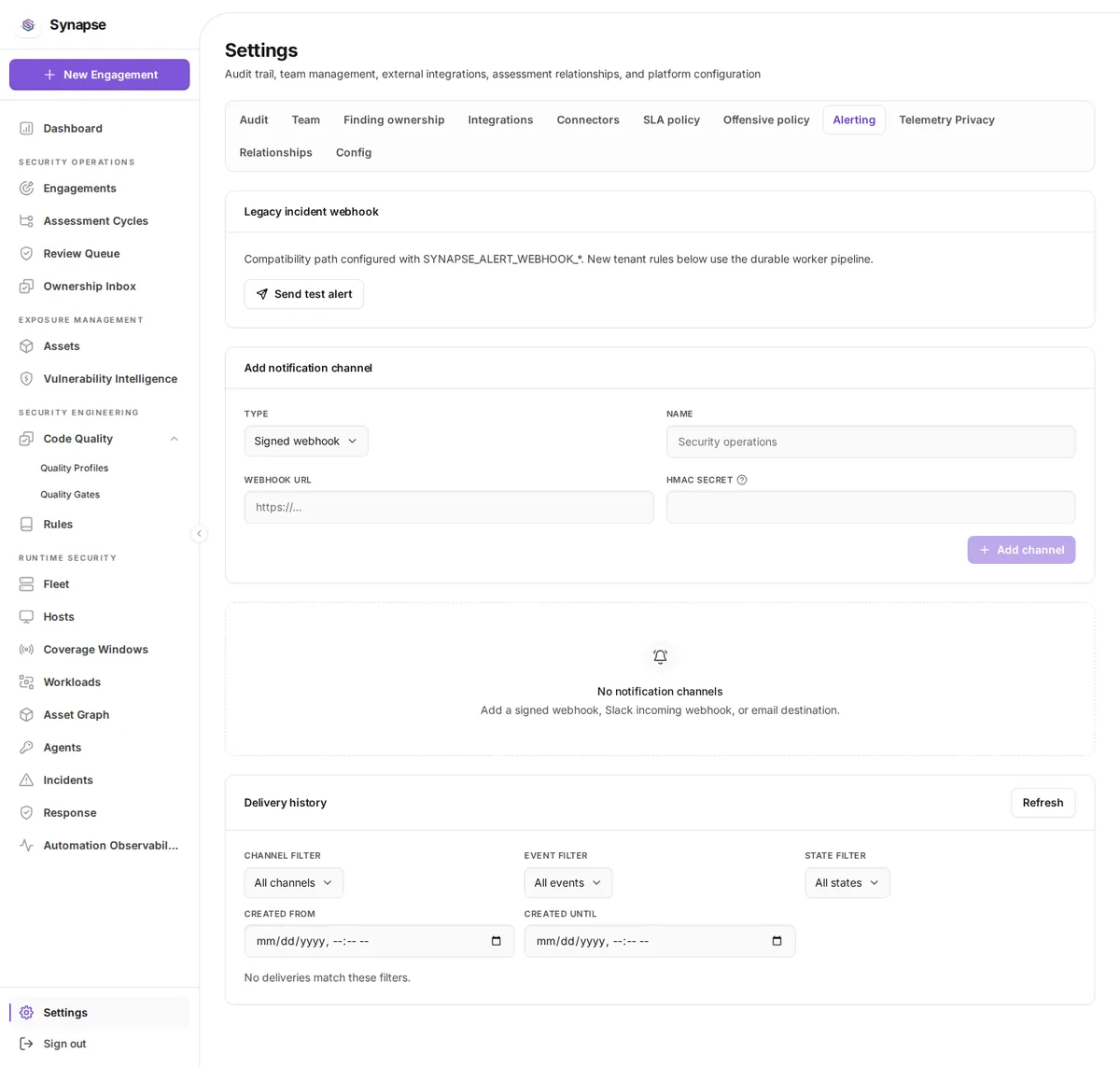Image resolution: width=1120 pixels, height=1067 pixels.
Task: Select the SLA policy tab
Action: point(671,119)
